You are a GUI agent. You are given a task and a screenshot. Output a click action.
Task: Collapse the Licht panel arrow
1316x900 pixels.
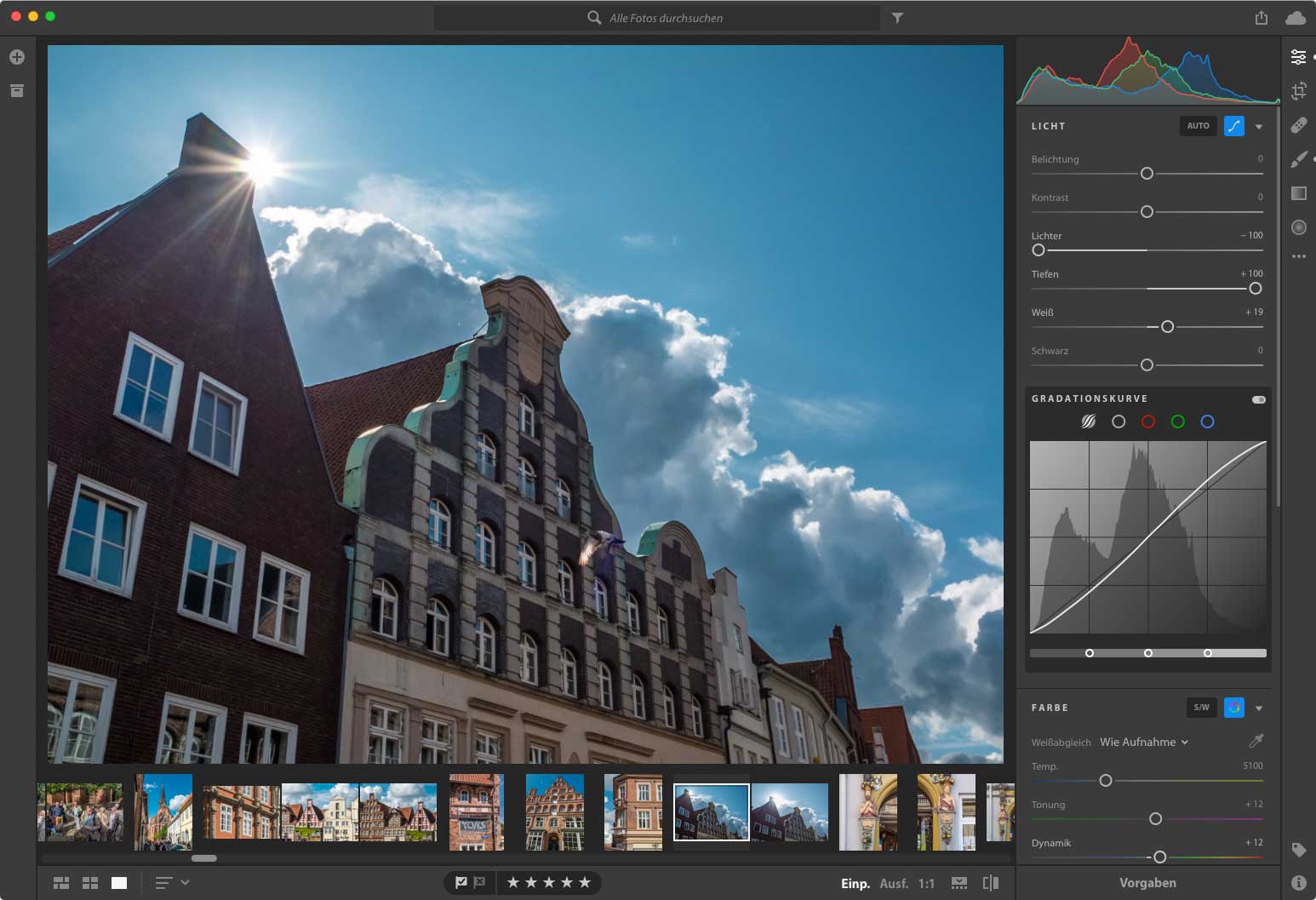(x=1259, y=127)
